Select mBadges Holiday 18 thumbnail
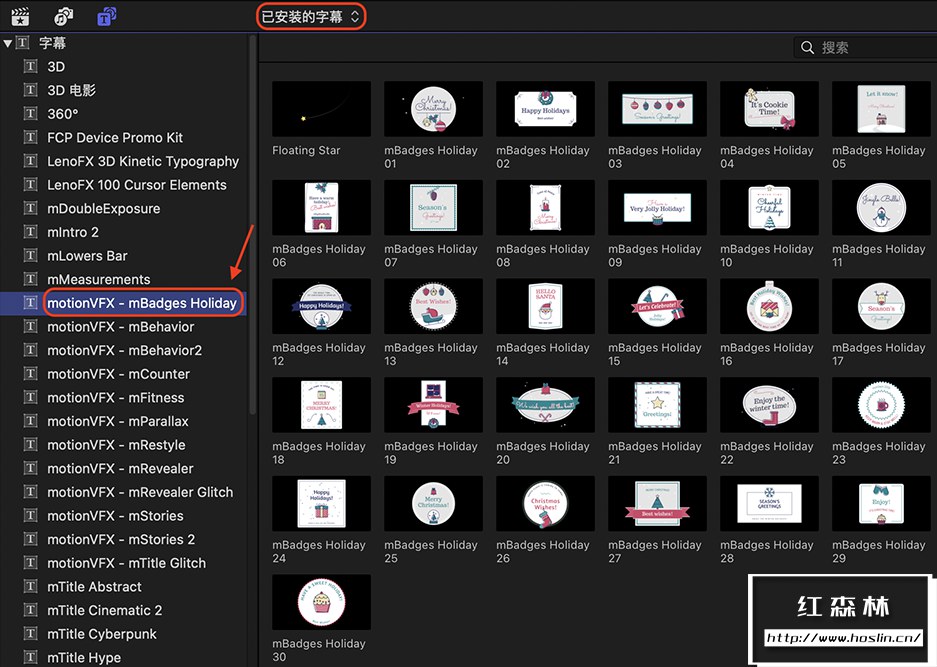 point(321,405)
